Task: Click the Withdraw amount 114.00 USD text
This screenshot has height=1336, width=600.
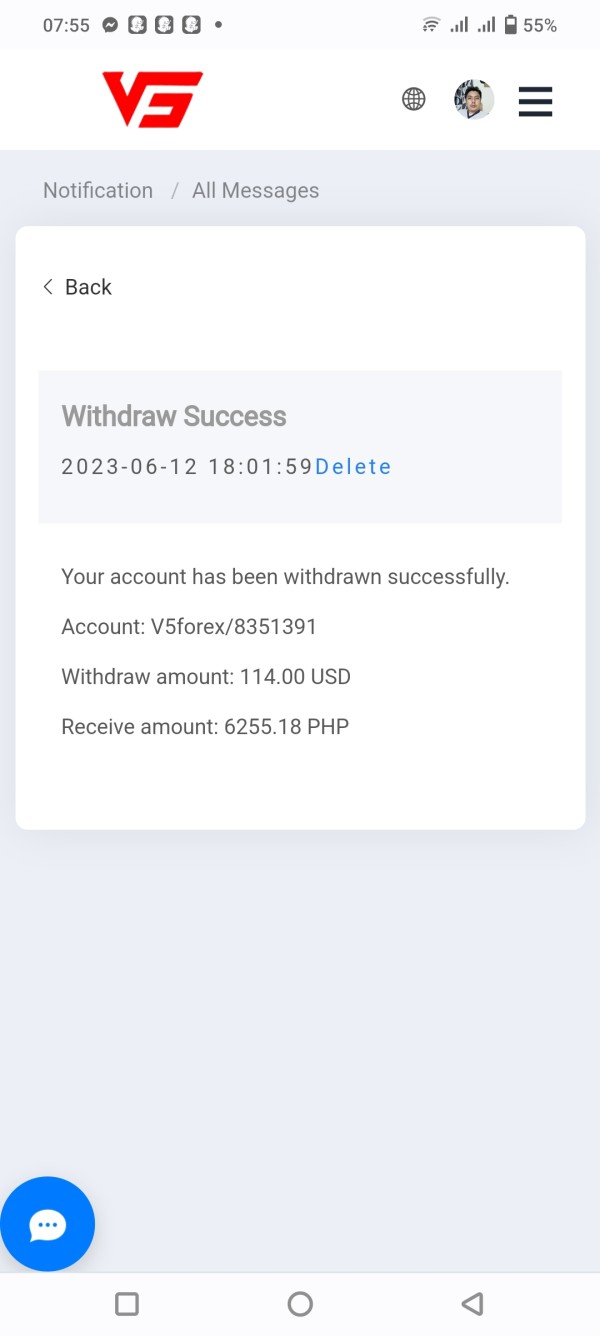Action: pos(206,677)
